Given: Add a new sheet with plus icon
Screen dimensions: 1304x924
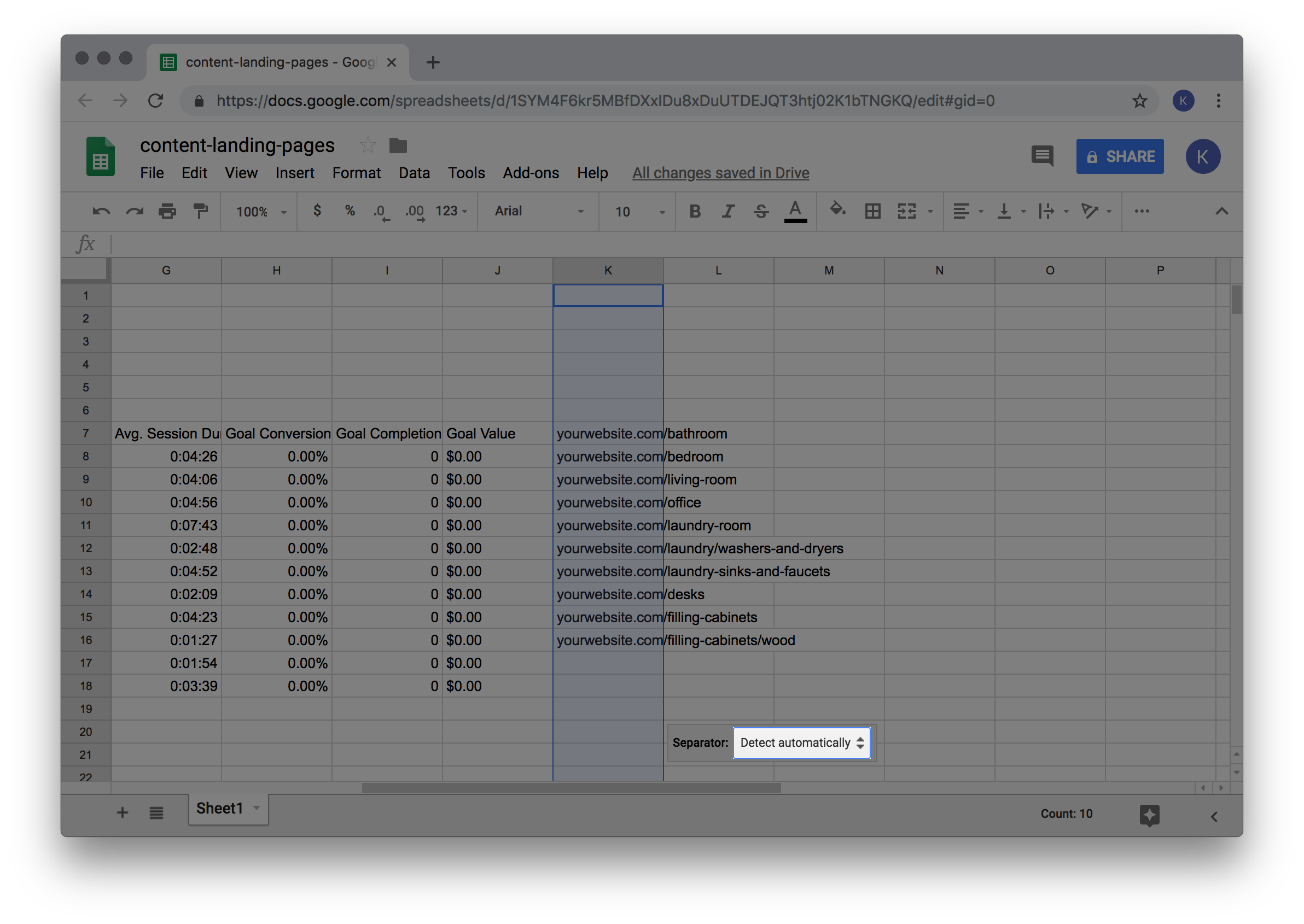Looking at the screenshot, I should pyautogui.click(x=123, y=812).
